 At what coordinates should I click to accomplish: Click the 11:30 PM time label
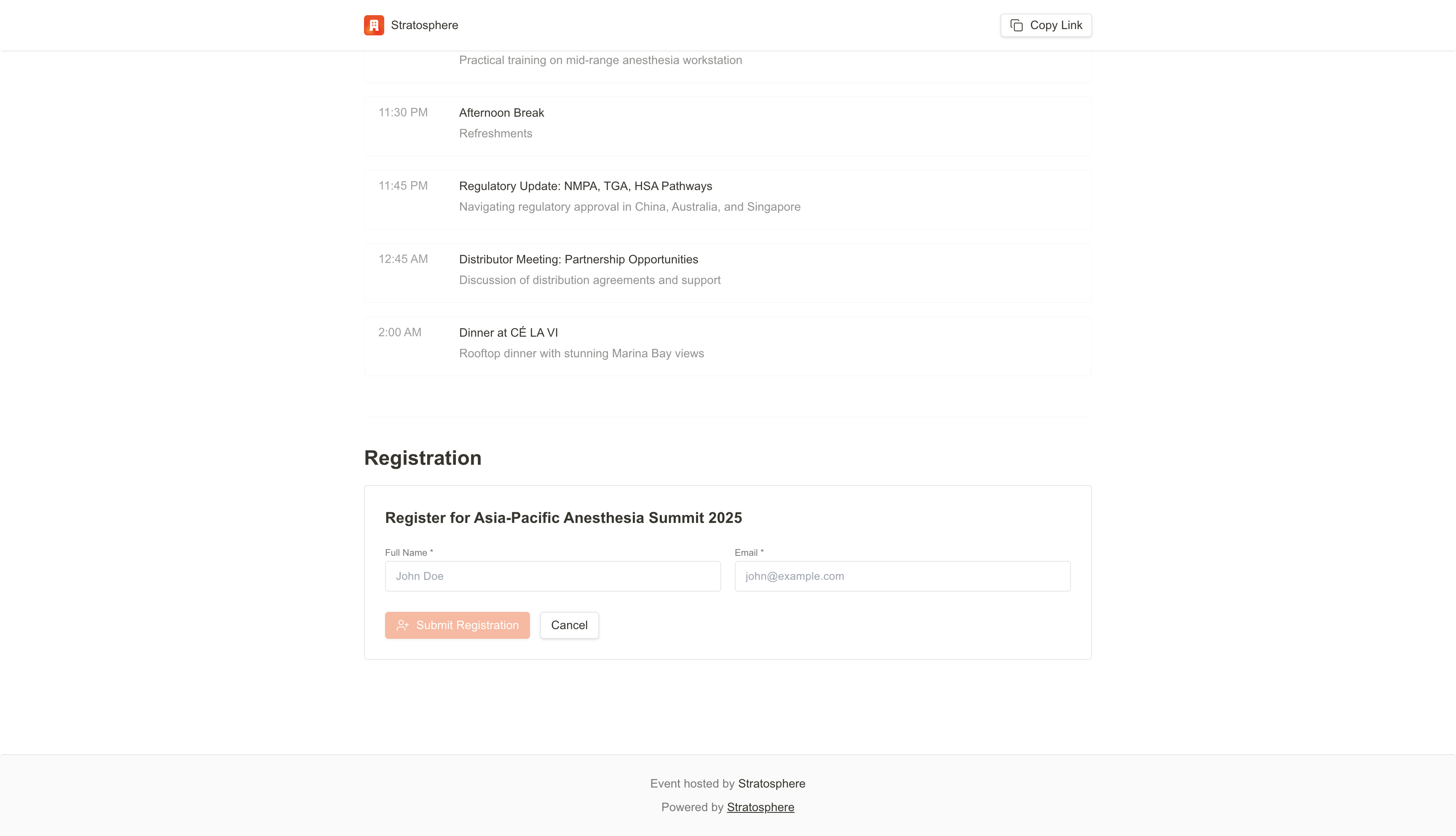[402, 113]
